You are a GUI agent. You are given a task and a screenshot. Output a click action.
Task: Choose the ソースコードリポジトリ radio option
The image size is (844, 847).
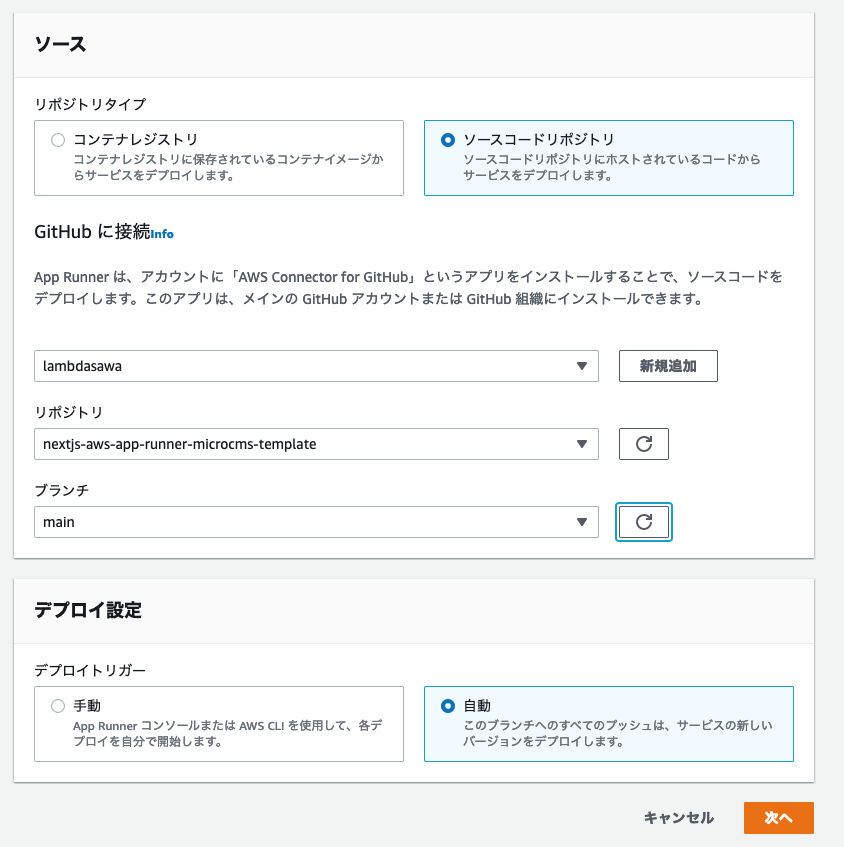tap(448, 140)
